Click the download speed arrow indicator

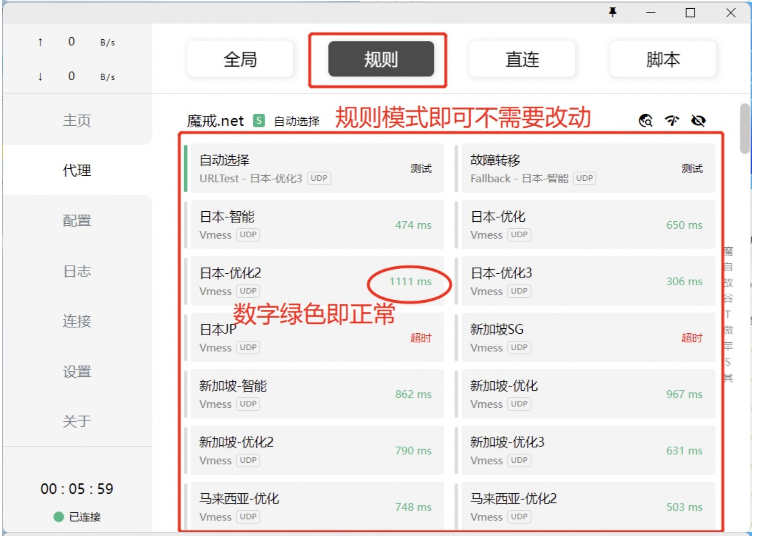[40, 77]
